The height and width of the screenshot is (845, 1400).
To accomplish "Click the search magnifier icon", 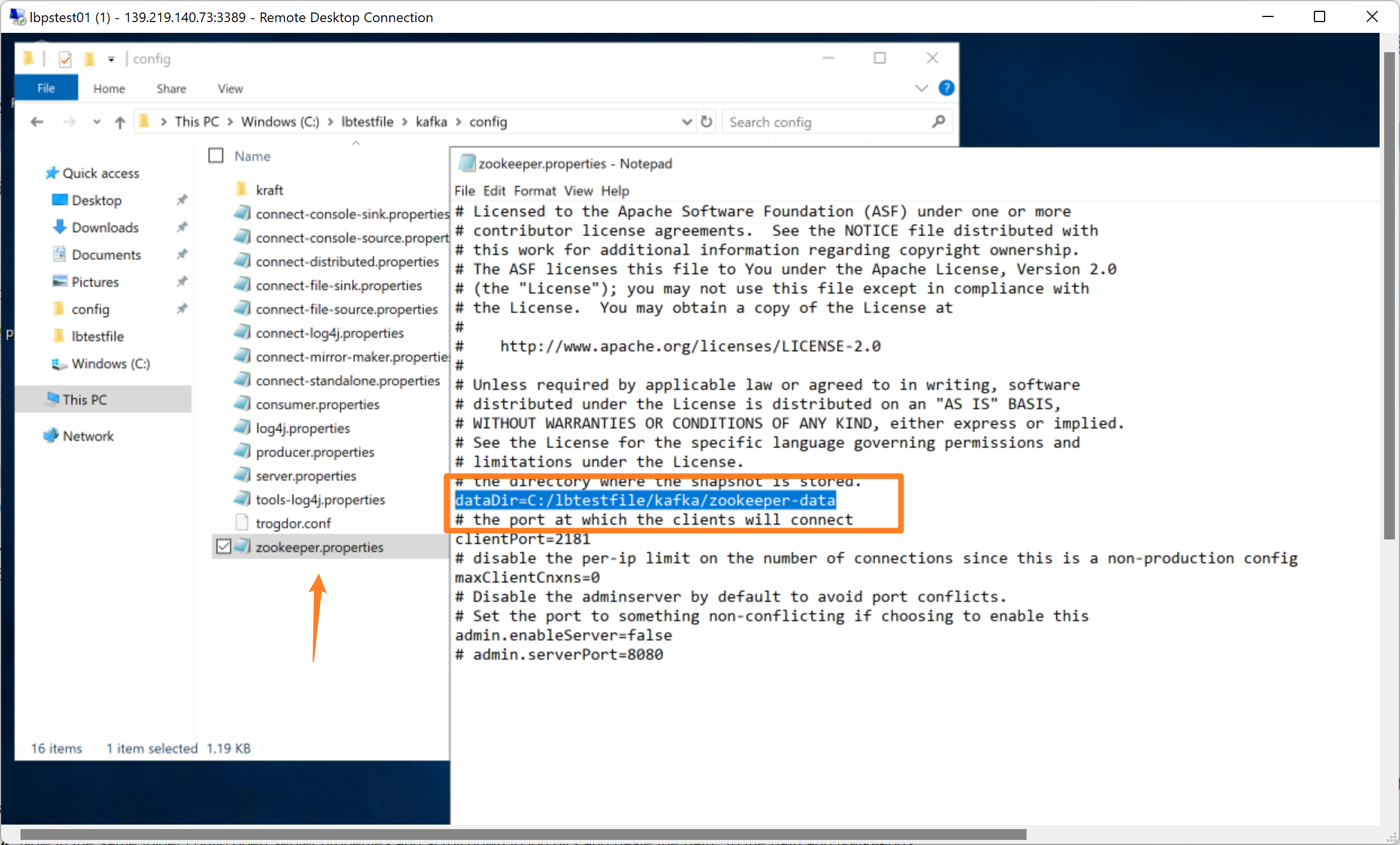I will (938, 122).
